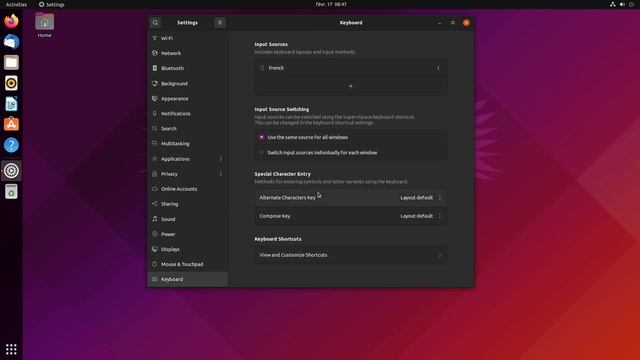Click the Keyboard sidebar icon
The image size is (640, 360).
(x=155, y=279)
